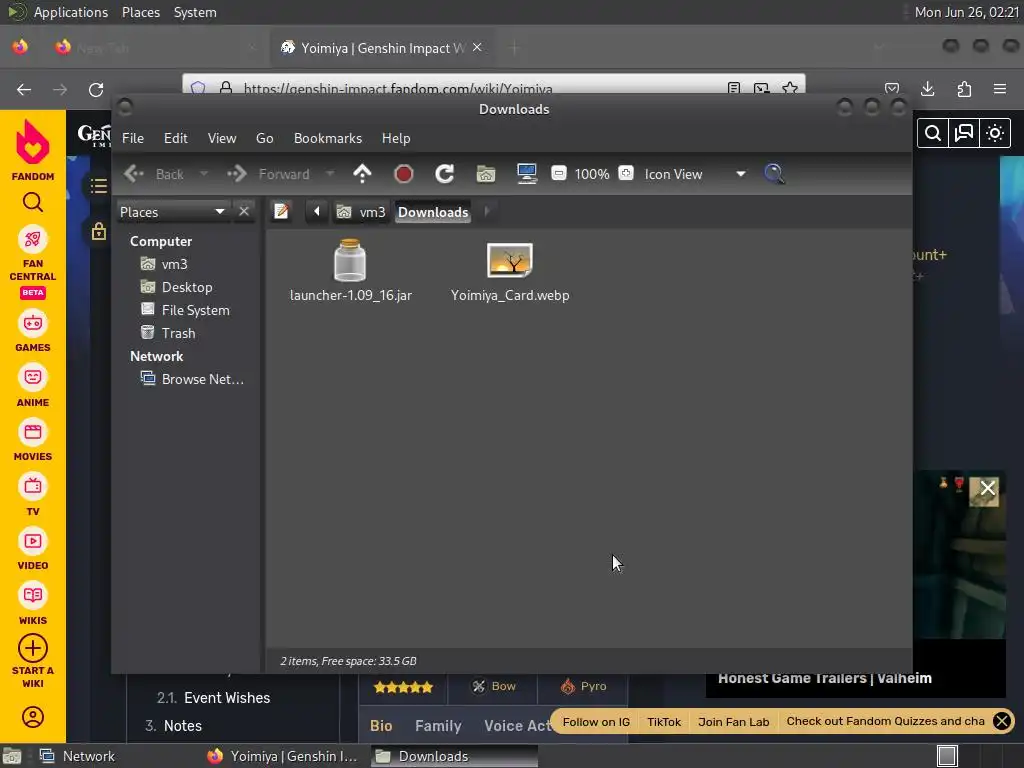Close the video overlay player

(987, 488)
